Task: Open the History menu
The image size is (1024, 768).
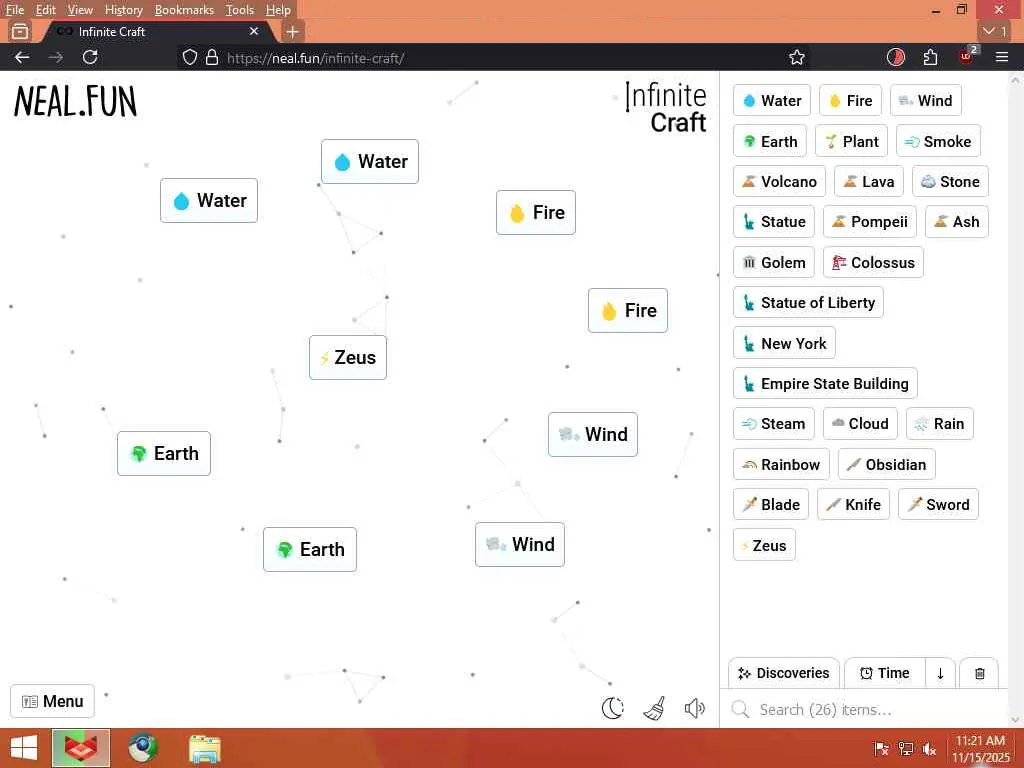Action: pos(123,10)
